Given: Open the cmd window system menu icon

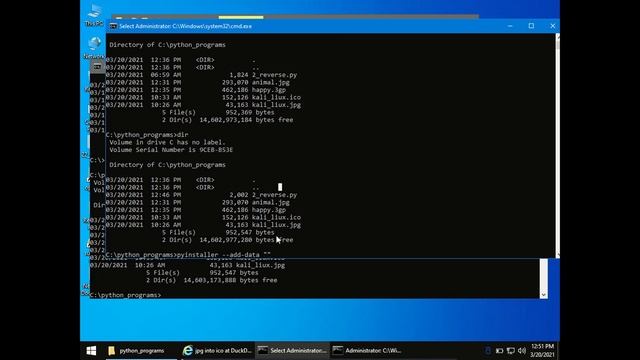Looking at the screenshot, I should click(113, 26).
